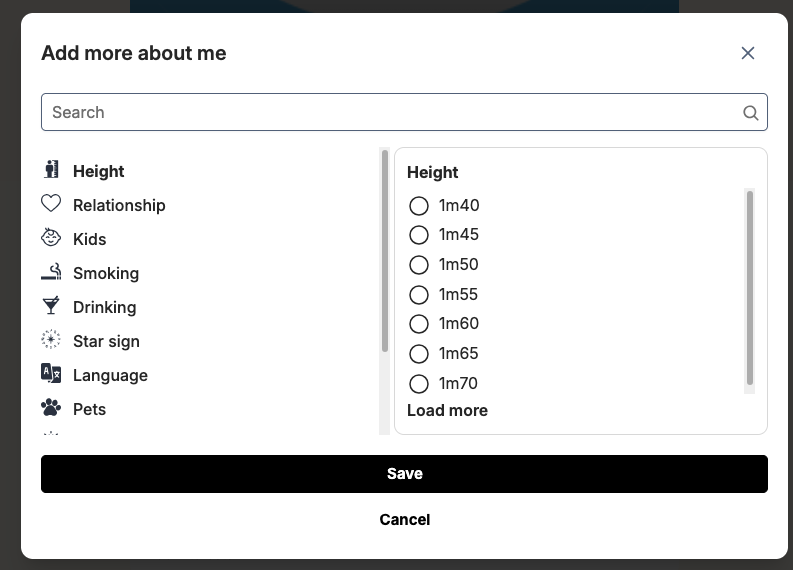Click the Language translate icon

pos(51,374)
